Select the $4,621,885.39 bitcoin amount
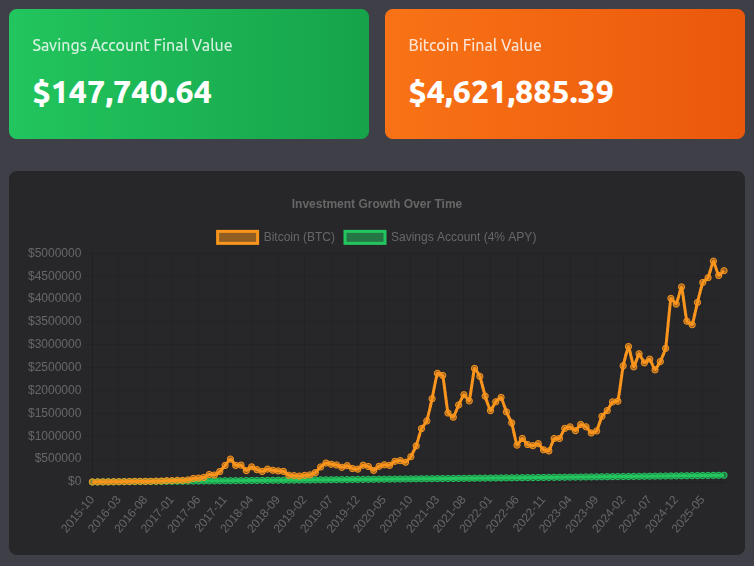 coord(511,92)
